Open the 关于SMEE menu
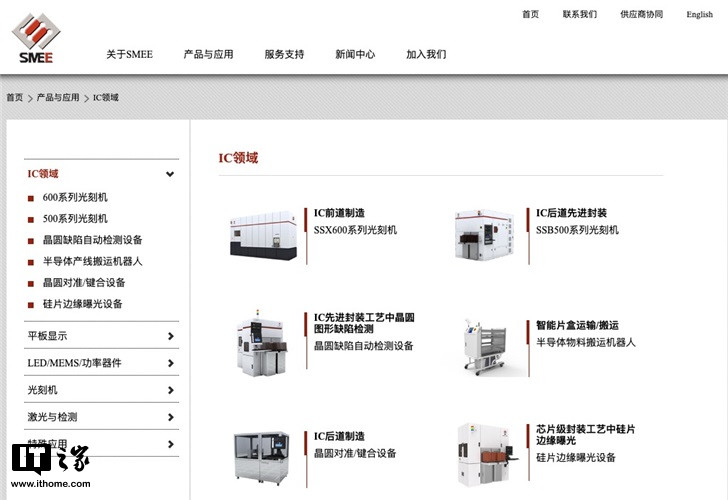Image resolution: width=728 pixels, height=500 pixels. click(129, 54)
